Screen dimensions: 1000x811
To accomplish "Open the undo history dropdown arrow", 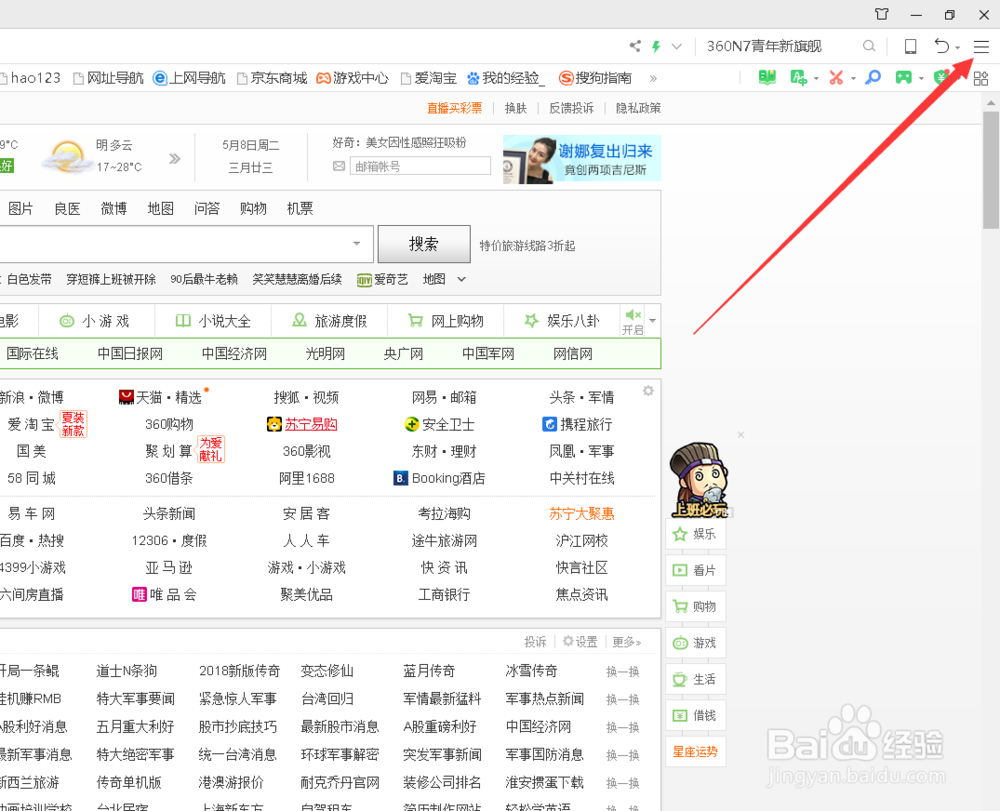I will [957, 48].
